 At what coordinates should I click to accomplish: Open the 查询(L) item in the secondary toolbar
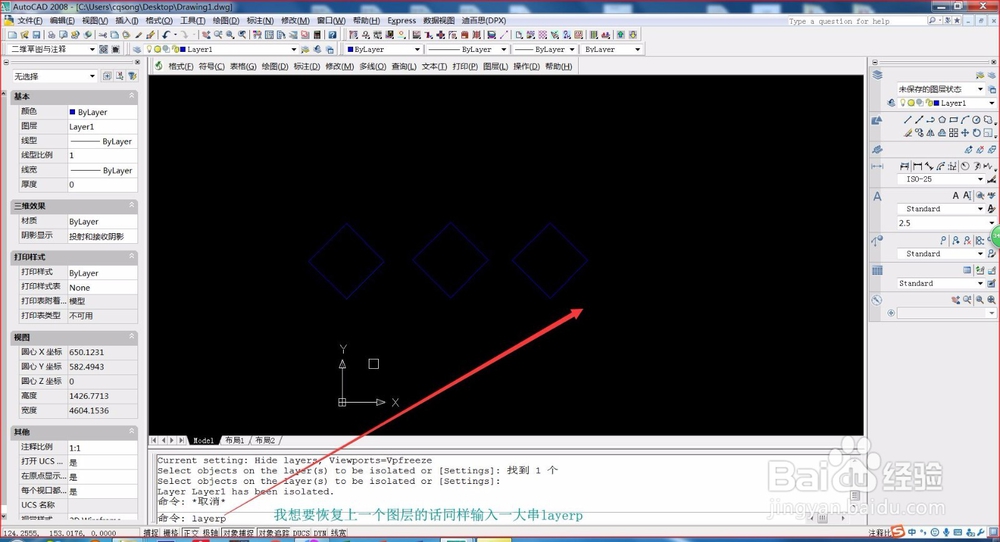(x=404, y=66)
